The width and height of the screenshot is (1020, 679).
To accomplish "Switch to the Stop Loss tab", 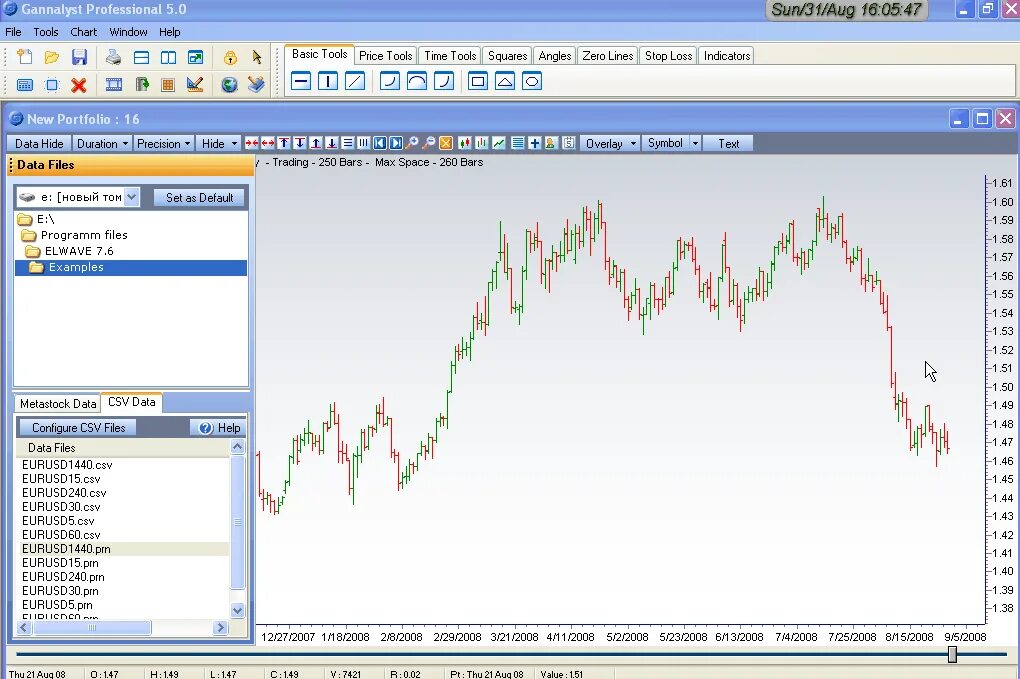I will tap(668, 56).
